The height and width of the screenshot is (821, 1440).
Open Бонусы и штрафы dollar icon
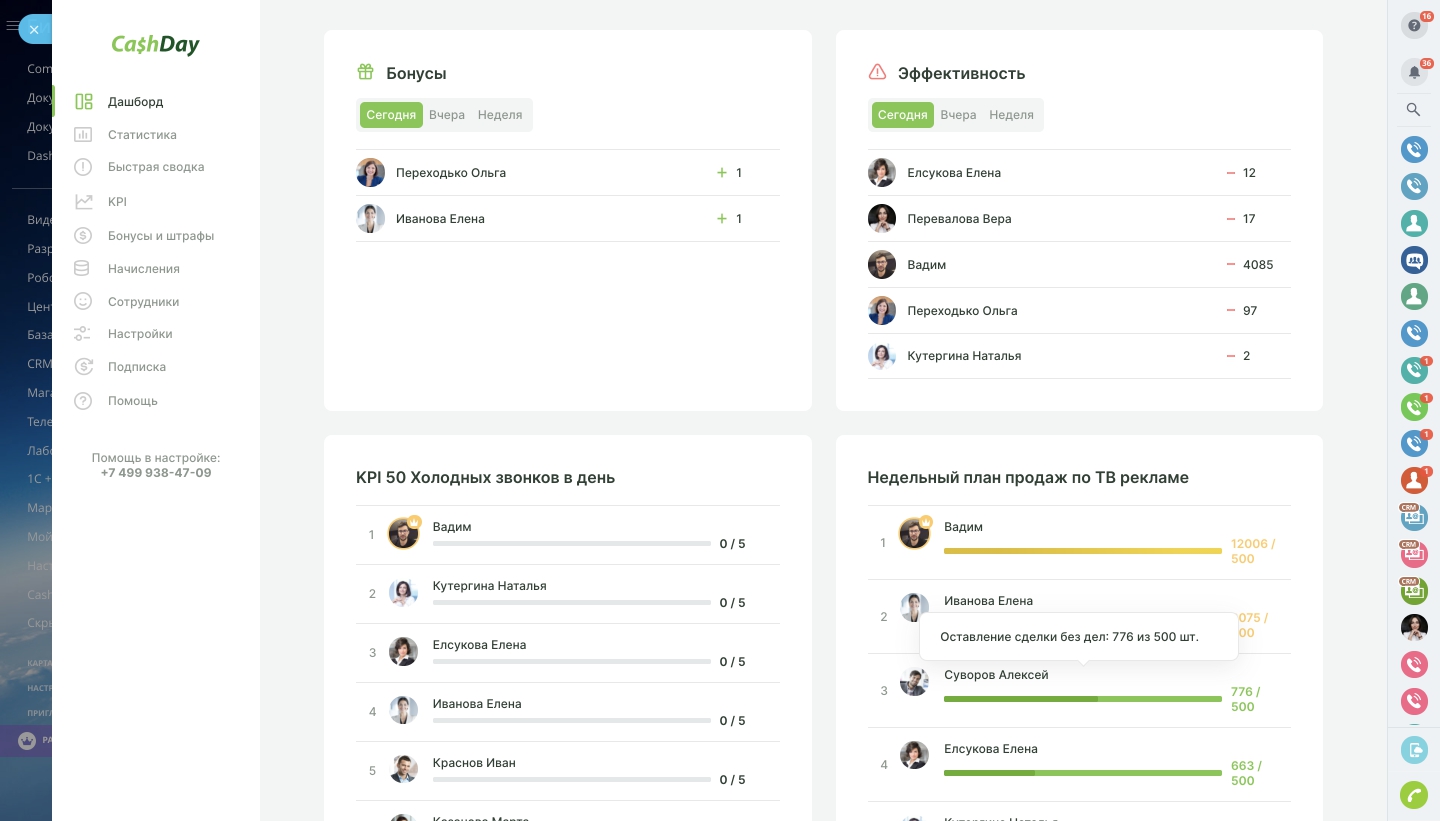[x=85, y=236]
